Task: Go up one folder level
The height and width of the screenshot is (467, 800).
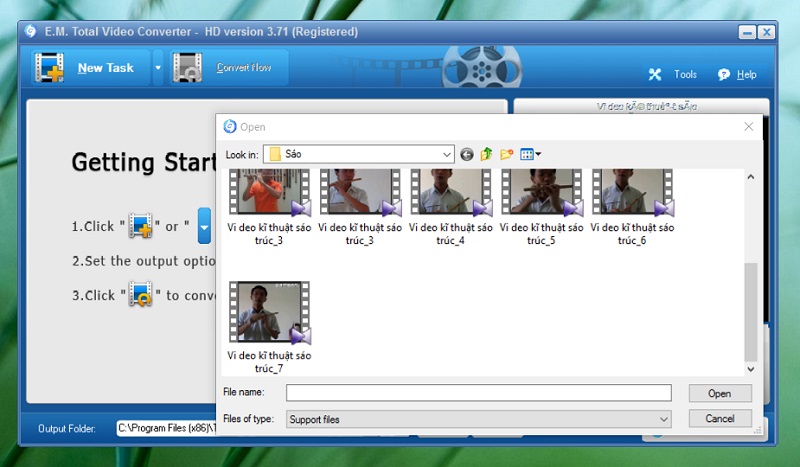Action: [487, 154]
